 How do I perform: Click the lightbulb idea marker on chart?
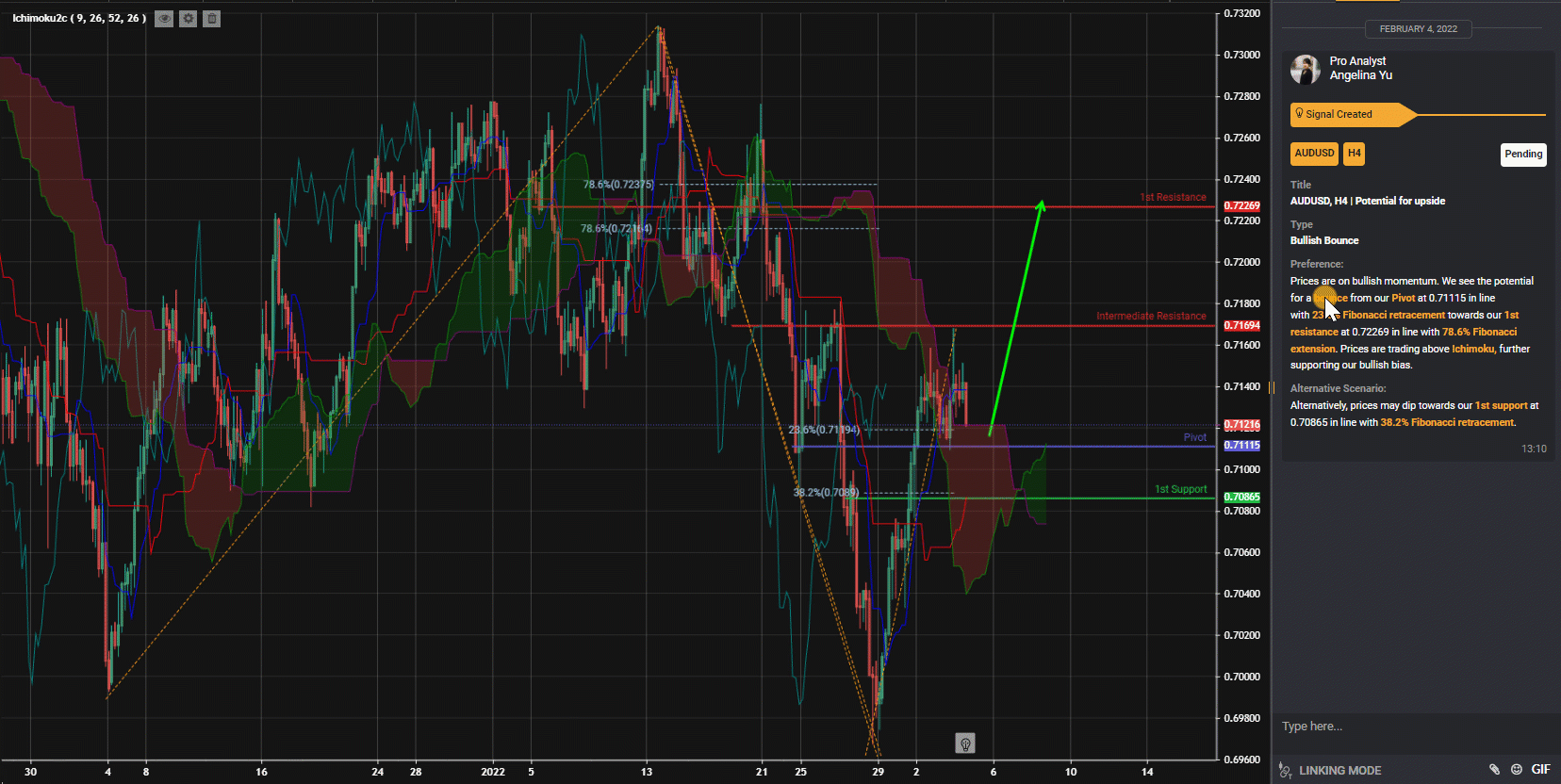pos(965,744)
